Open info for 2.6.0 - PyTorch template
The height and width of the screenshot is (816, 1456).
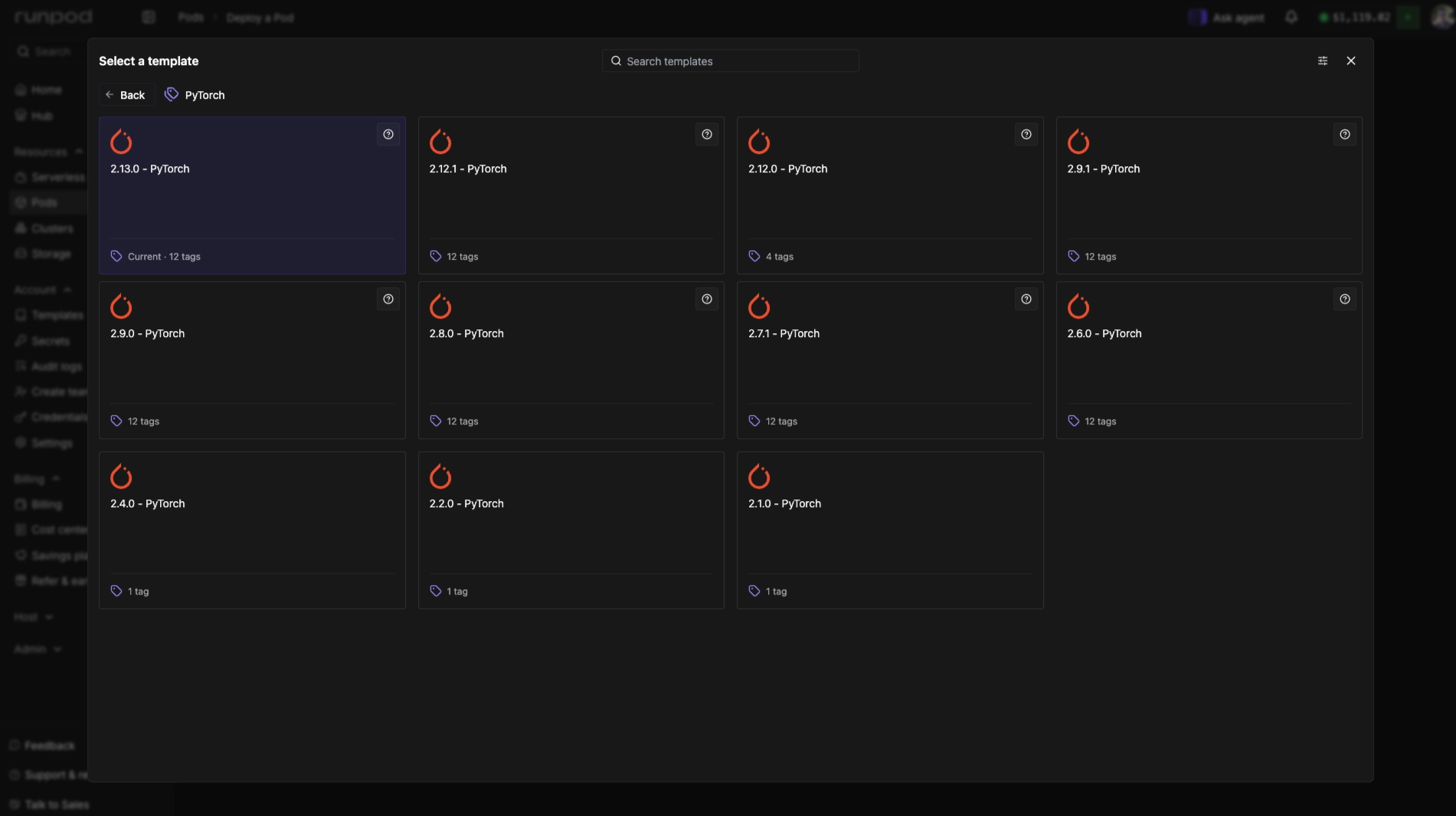click(x=1345, y=299)
